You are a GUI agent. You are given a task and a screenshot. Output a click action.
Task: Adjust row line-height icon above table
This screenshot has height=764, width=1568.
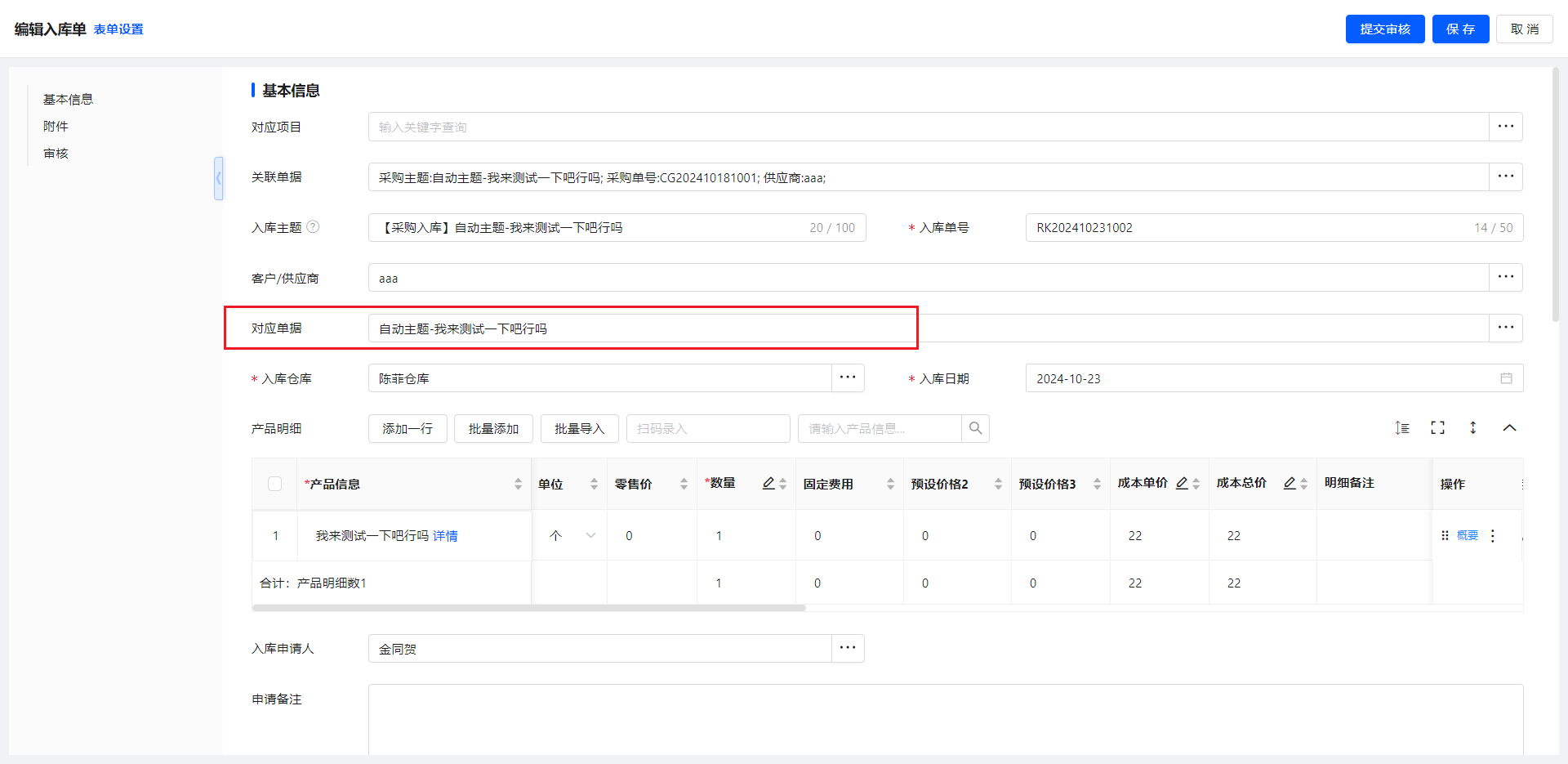[x=1402, y=428]
